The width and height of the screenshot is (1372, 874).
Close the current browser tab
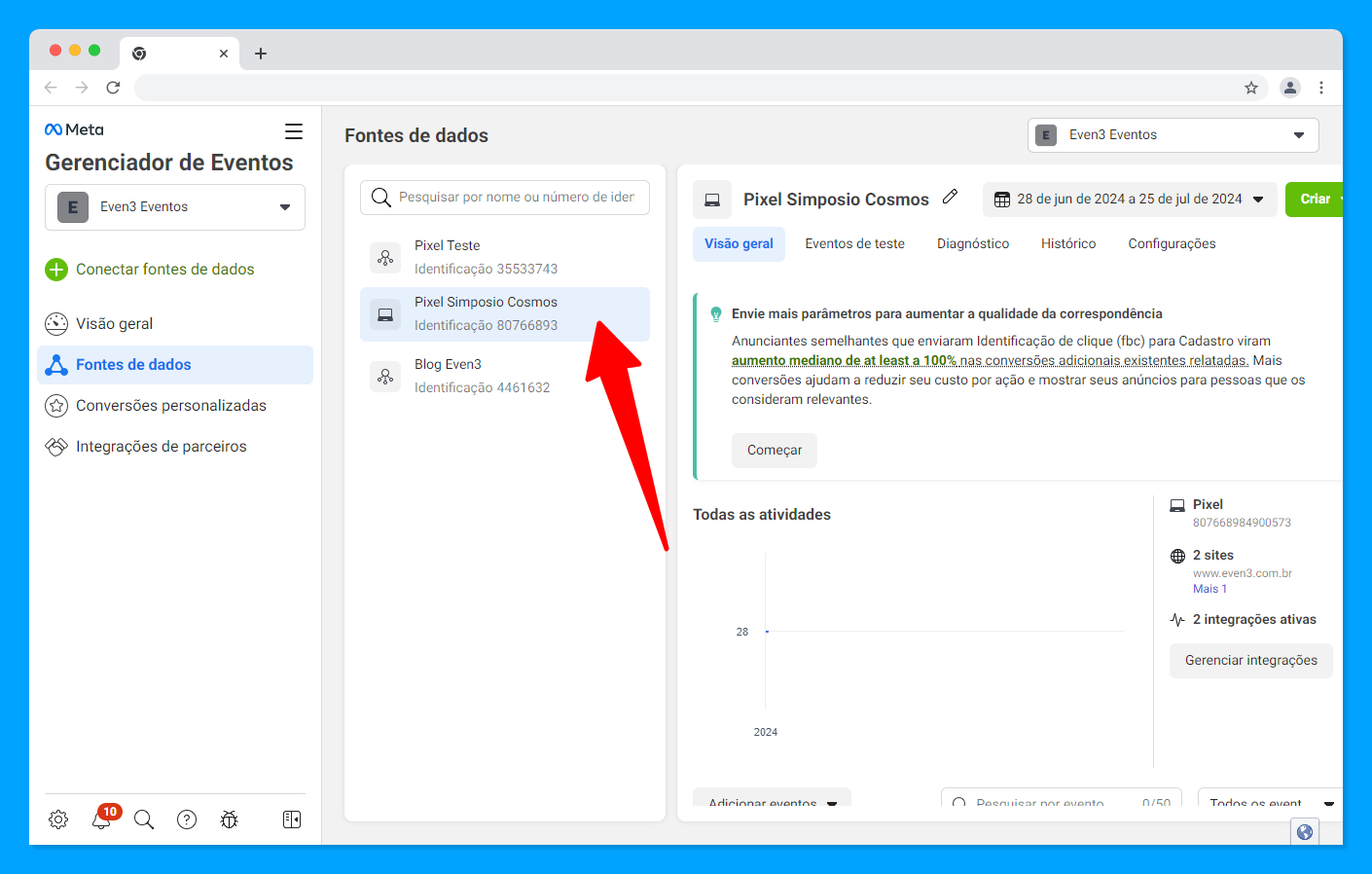tap(224, 54)
